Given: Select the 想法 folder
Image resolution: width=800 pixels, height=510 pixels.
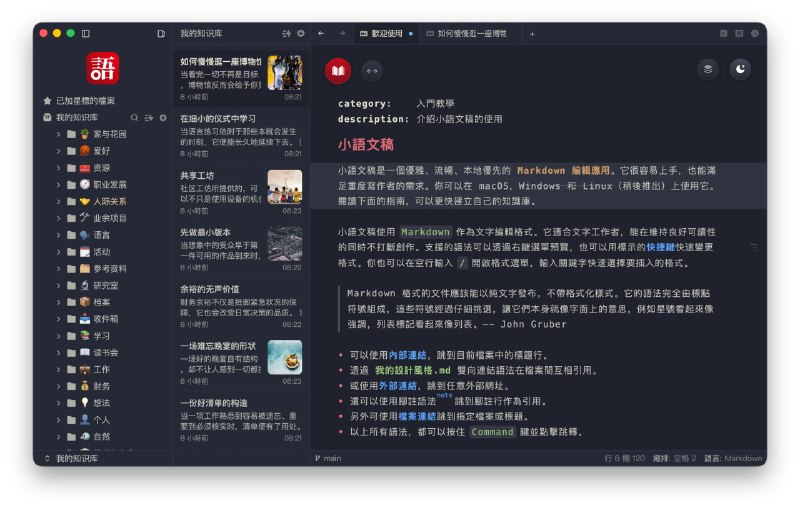Looking at the screenshot, I should [x=102, y=403].
